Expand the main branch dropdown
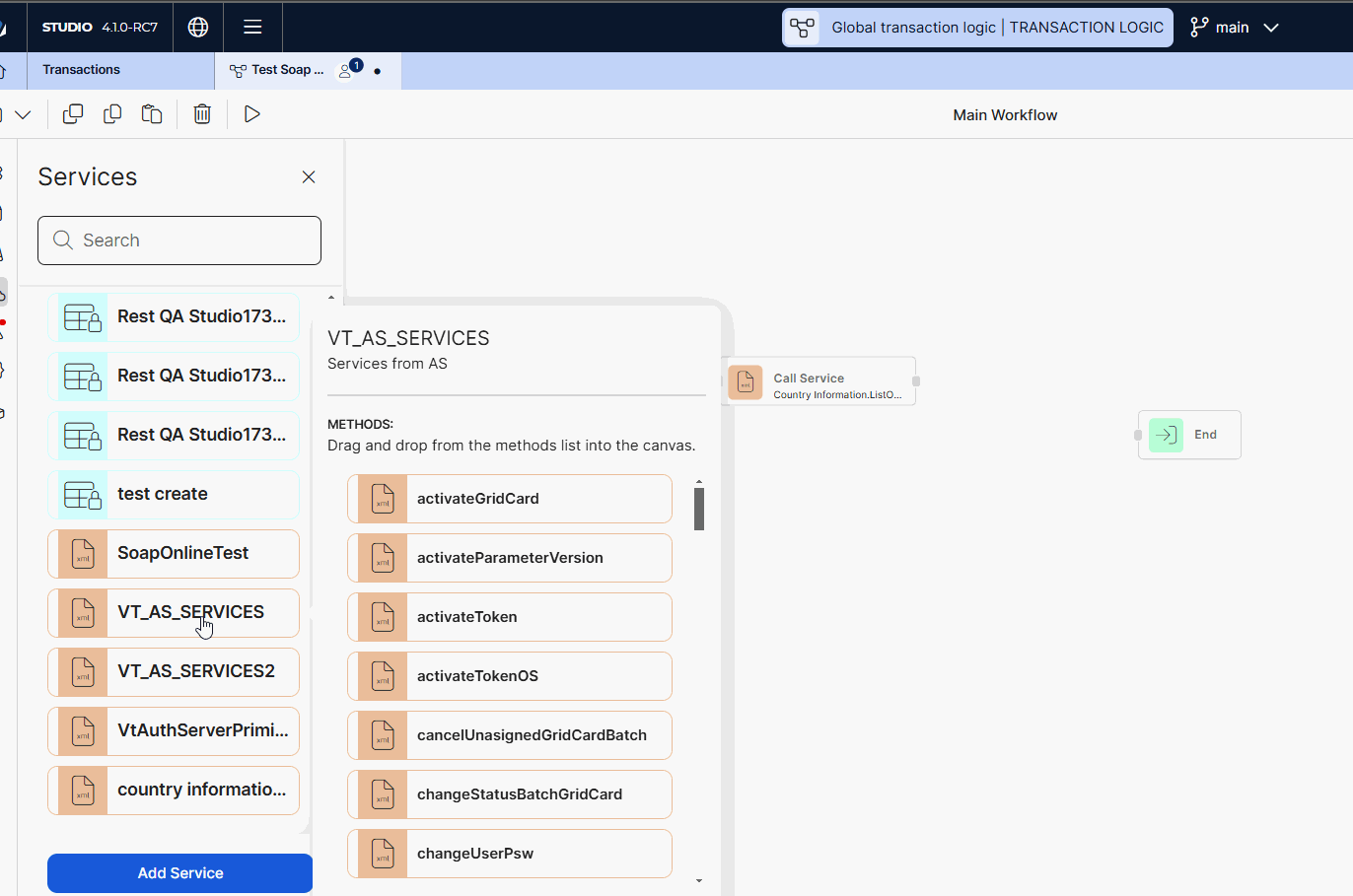The width and height of the screenshot is (1353, 896). click(x=1271, y=28)
